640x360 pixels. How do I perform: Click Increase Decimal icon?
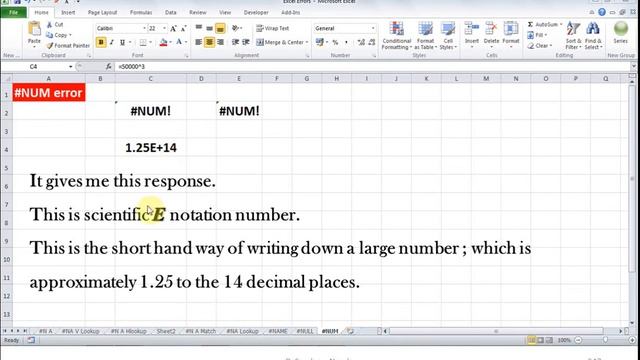point(361,42)
